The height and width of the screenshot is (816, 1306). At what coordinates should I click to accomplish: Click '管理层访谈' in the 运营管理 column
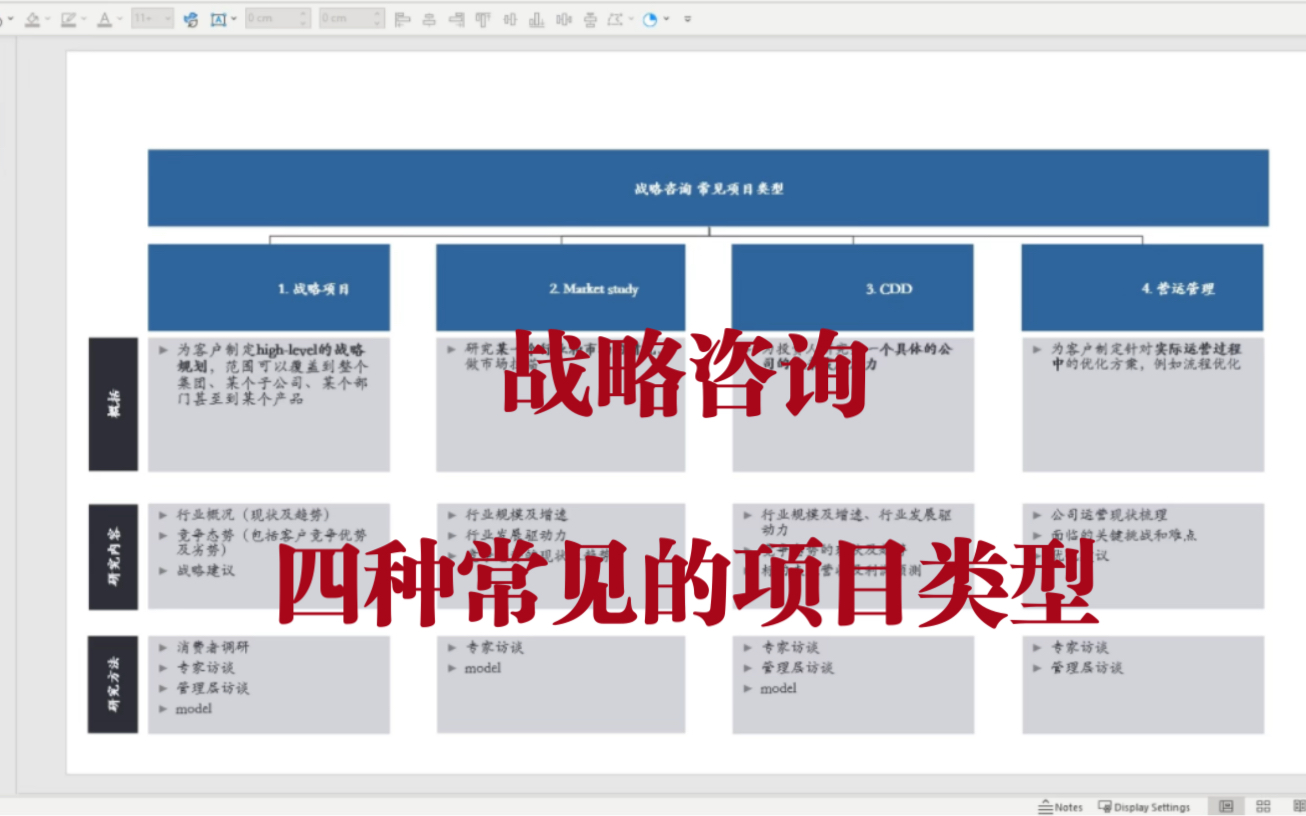pos(1087,667)
